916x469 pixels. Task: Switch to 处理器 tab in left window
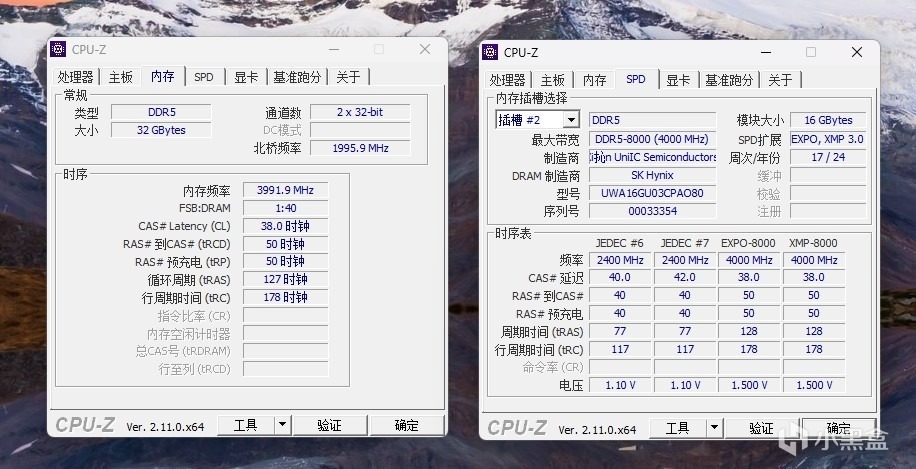(x=75, y=77)
